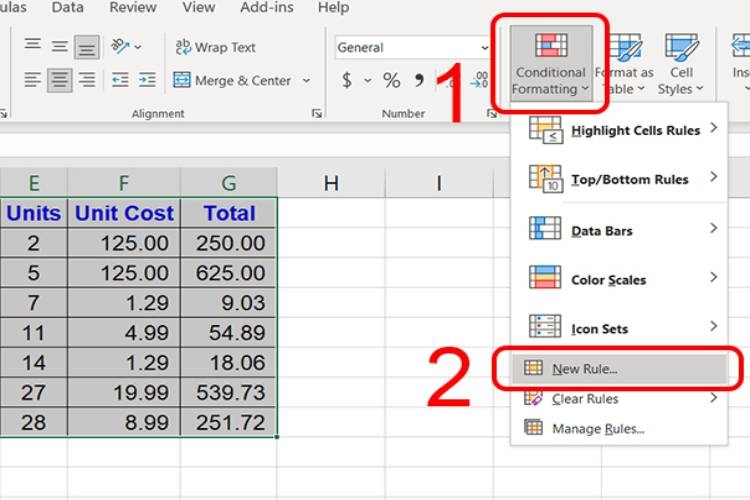Select column E header
The height and width of the screenshot is (500, 750).
[33, 183]
